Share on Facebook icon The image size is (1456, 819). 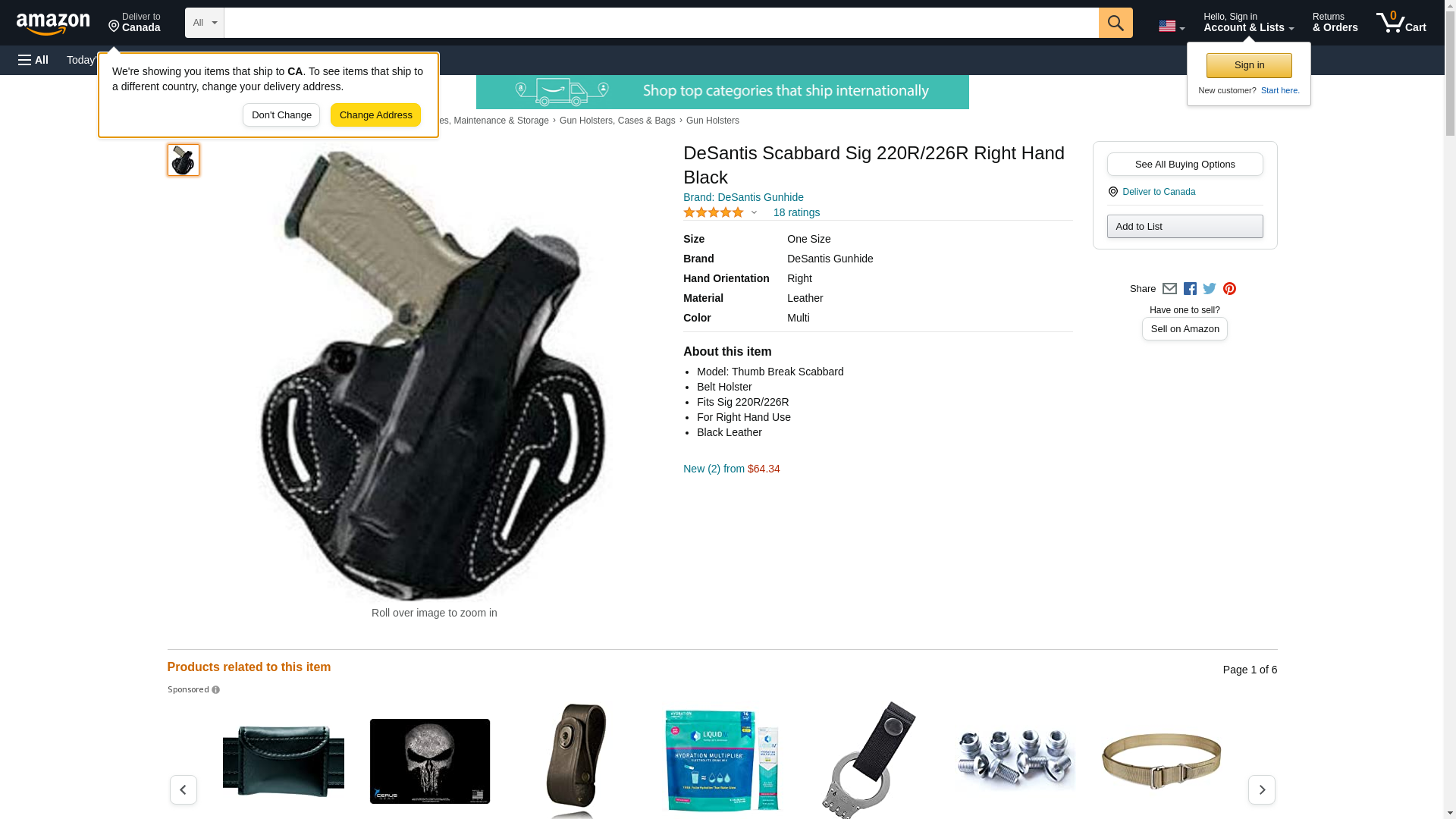[1190, 289]
